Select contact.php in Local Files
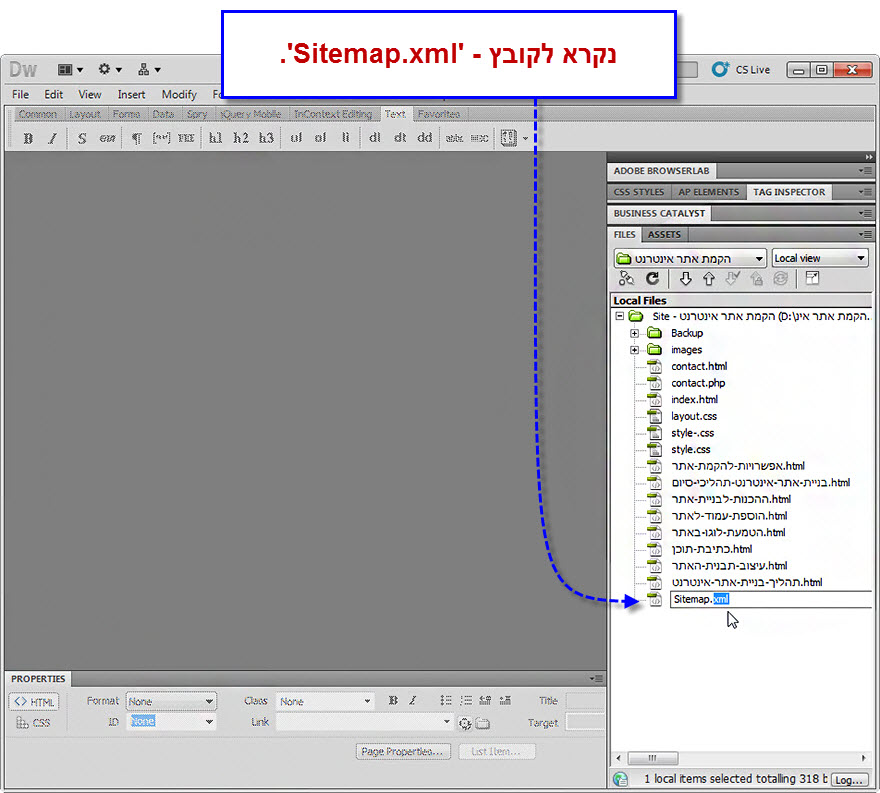The height and width of the screenshot is (793, 880). [698, 383]
